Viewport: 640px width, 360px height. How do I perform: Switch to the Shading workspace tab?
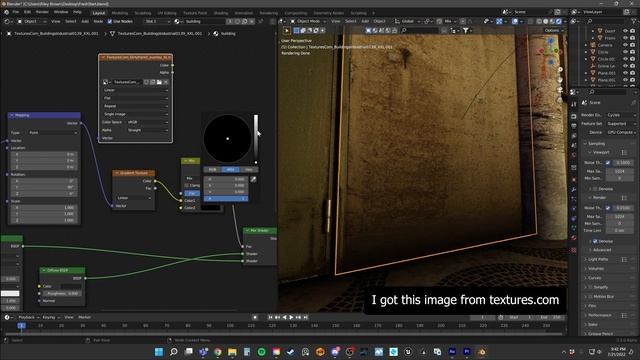pos(221,13)
